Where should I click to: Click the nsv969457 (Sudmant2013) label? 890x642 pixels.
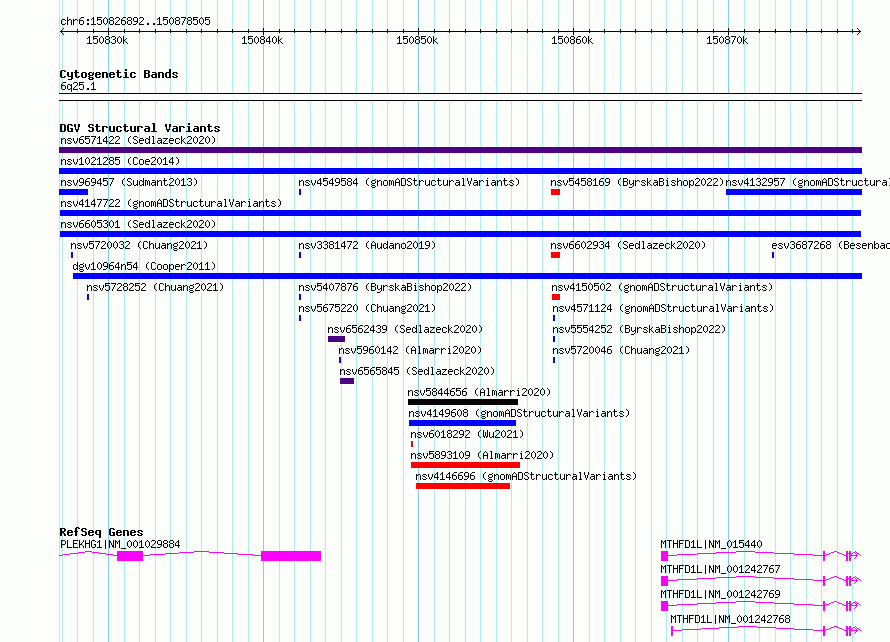pos(129,182)
